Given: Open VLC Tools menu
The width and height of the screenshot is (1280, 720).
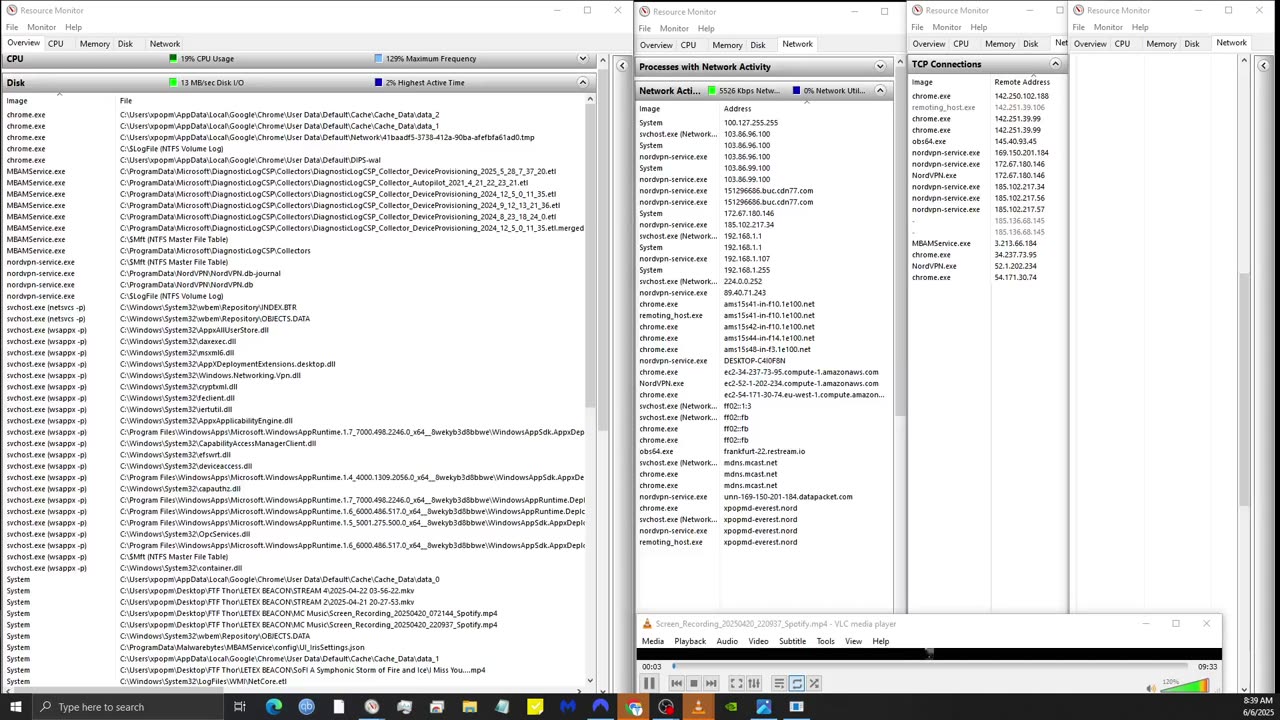Looking at the screenshot, I should pyautogui.click(x=825, y=641).
